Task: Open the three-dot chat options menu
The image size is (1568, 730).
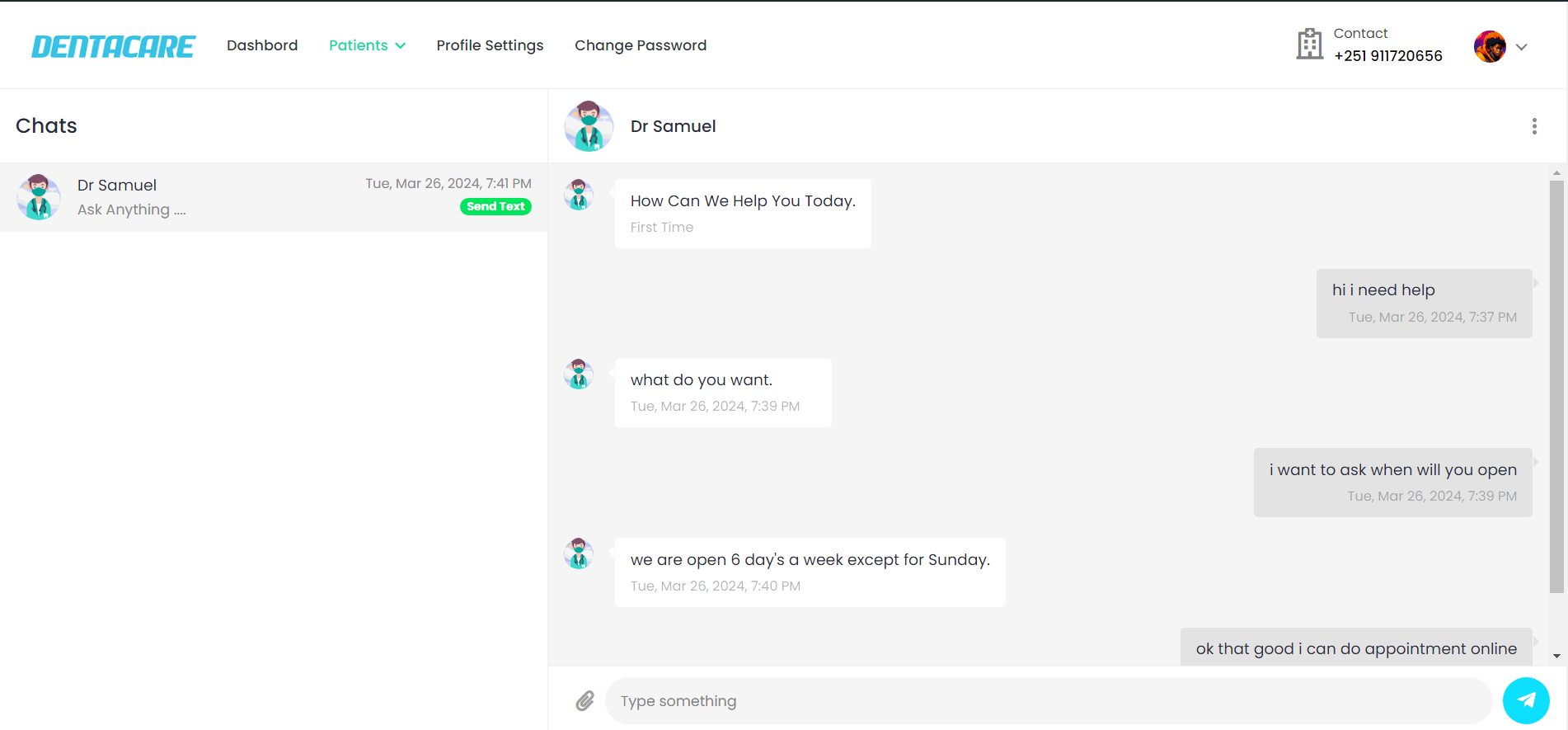Action: [x=1534, y=126]
